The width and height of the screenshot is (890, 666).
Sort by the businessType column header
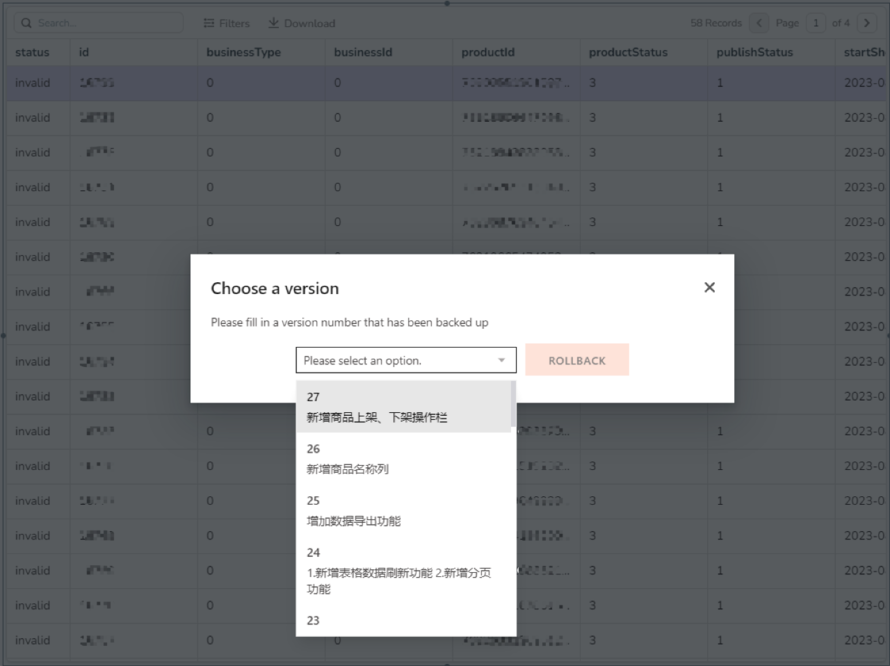click(x=243, y=52)
